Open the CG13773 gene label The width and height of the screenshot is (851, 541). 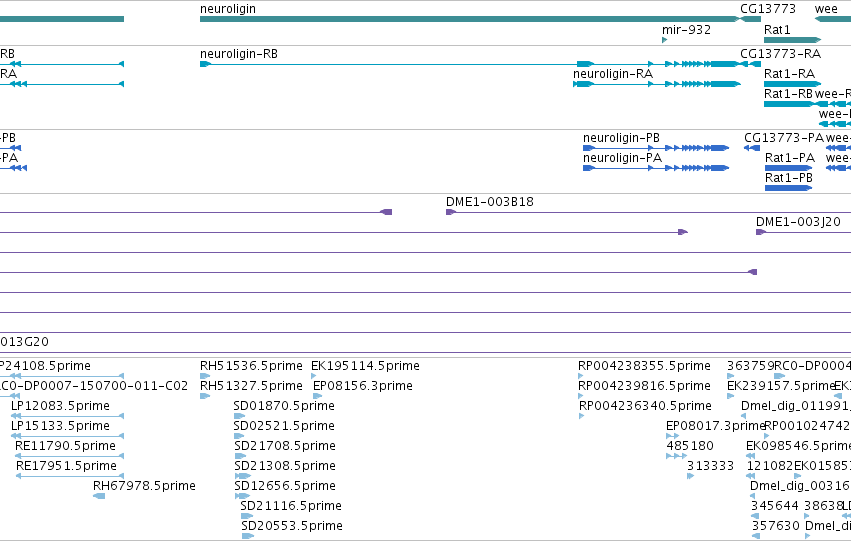[767, 9]
